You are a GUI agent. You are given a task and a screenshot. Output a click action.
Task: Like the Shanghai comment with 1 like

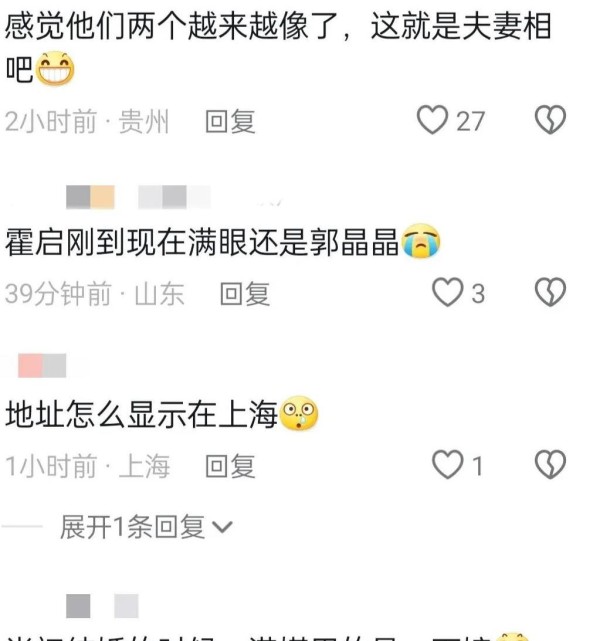[x=448, y=465]
